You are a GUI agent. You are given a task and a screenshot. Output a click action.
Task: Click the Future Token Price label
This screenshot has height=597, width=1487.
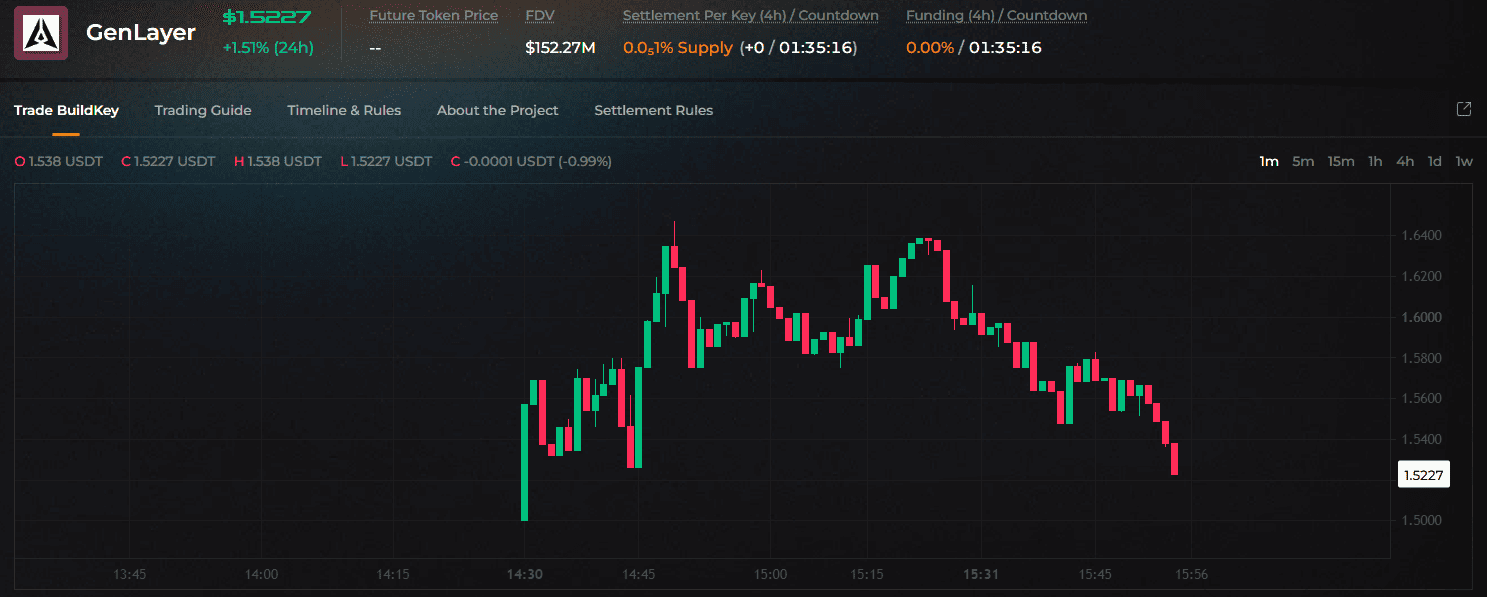pyautogui.click(x=433, y=16)
